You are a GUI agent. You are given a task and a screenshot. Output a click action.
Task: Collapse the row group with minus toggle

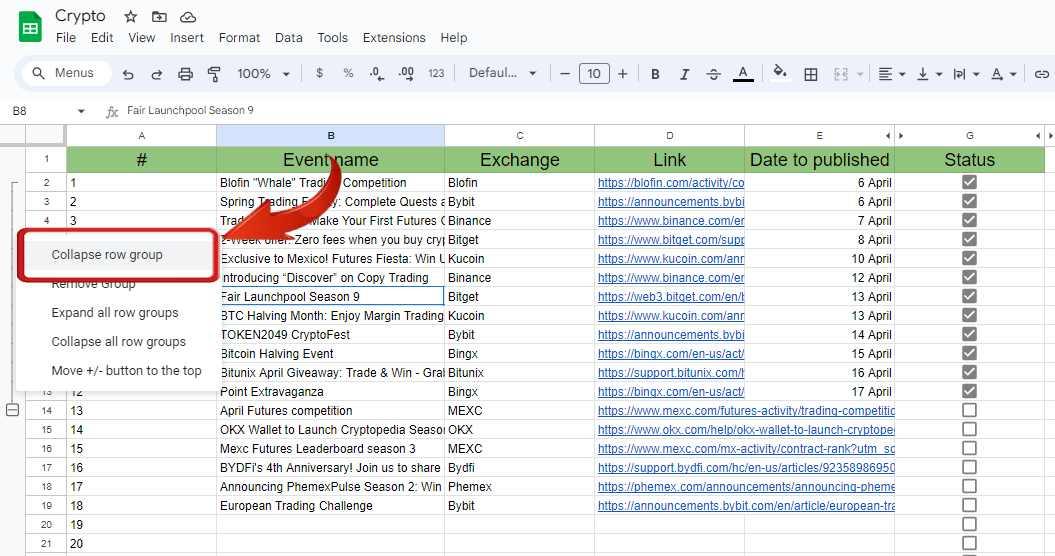click(x=12, y=409)
